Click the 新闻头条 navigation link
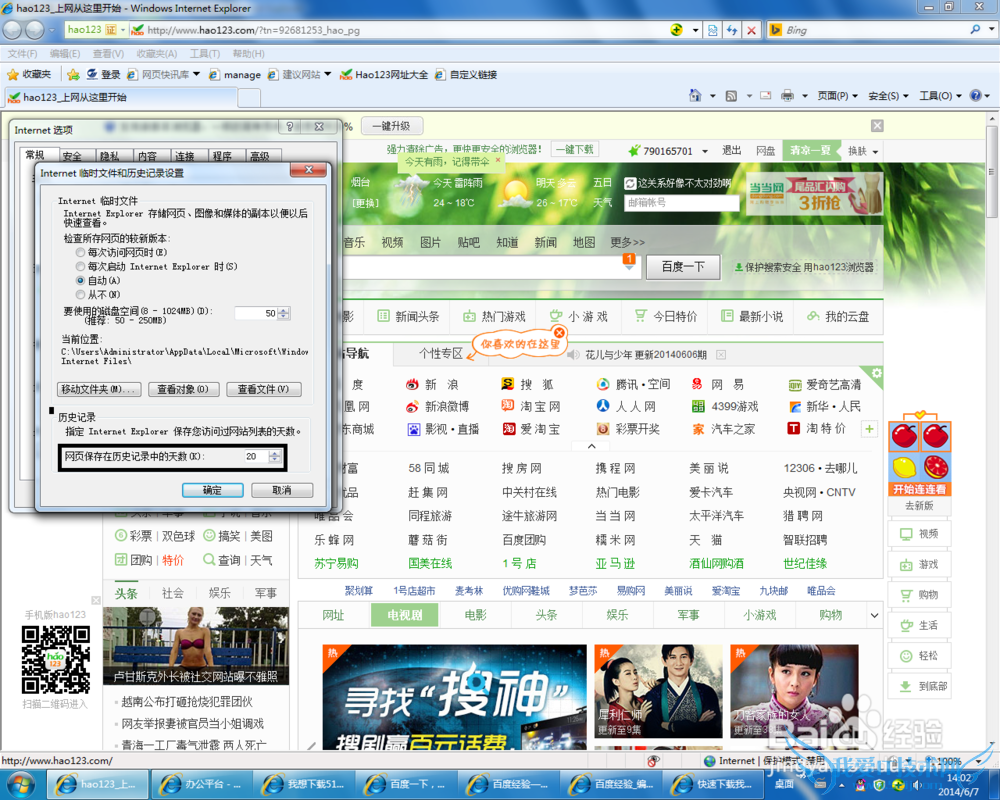 [x=409, y=316]
